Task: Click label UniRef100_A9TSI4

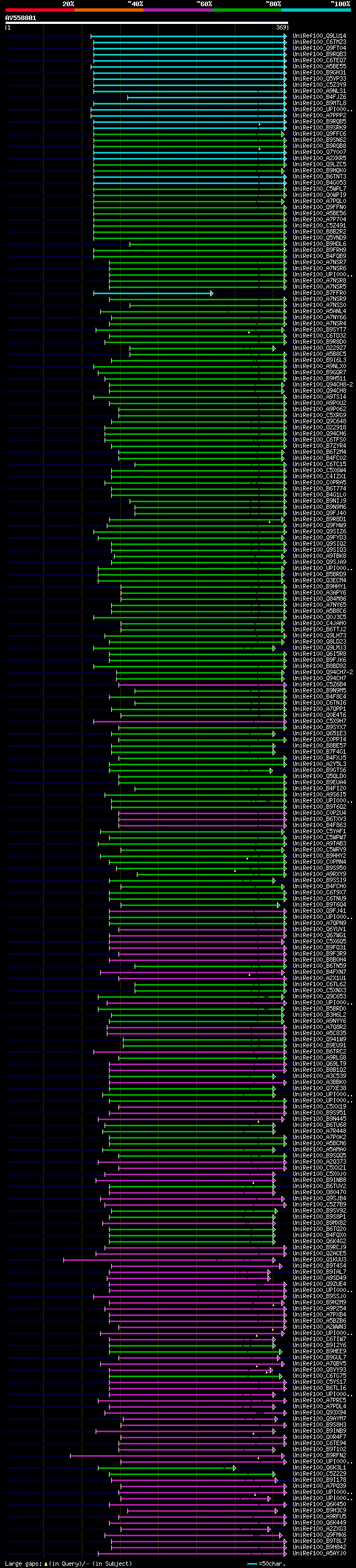Action: [319, 397]
